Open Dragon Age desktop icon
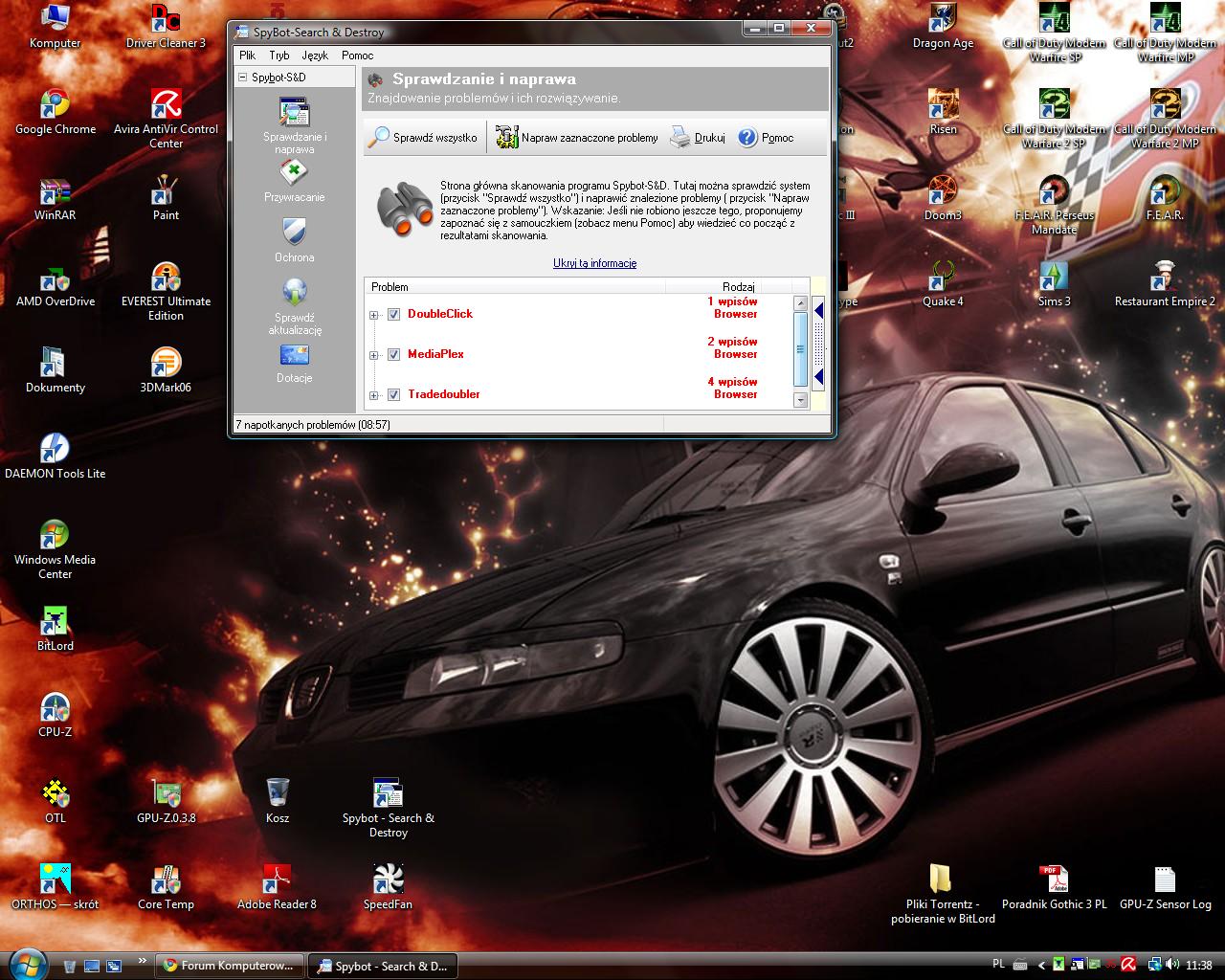The height and width of the screenshot is (980, 1225). 943,26
